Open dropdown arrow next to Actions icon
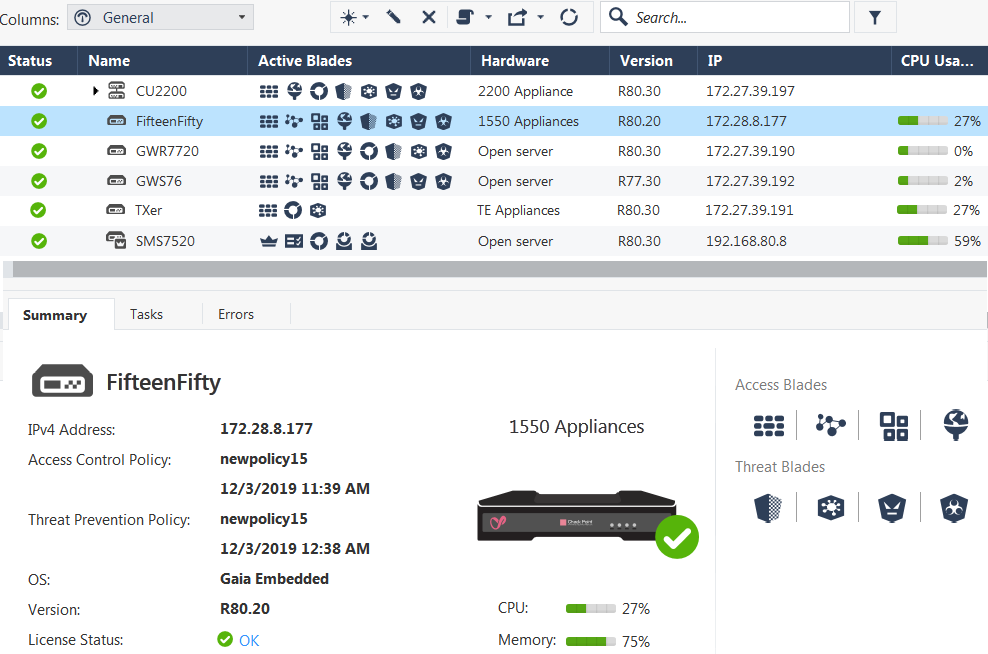The image size is (988, 654). tap(540, 18)
